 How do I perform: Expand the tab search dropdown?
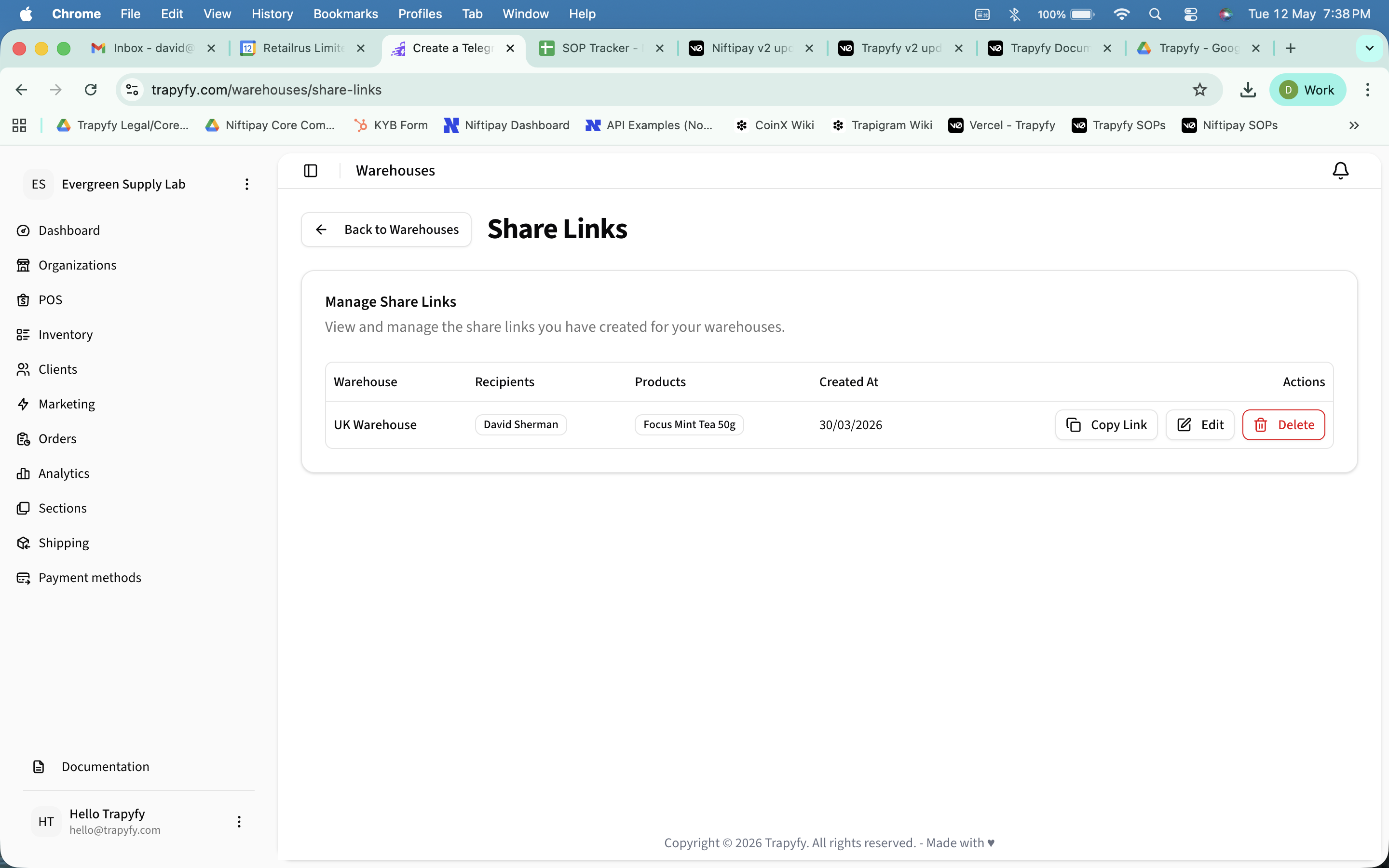pyautogui.click(x=1370, y=48)
